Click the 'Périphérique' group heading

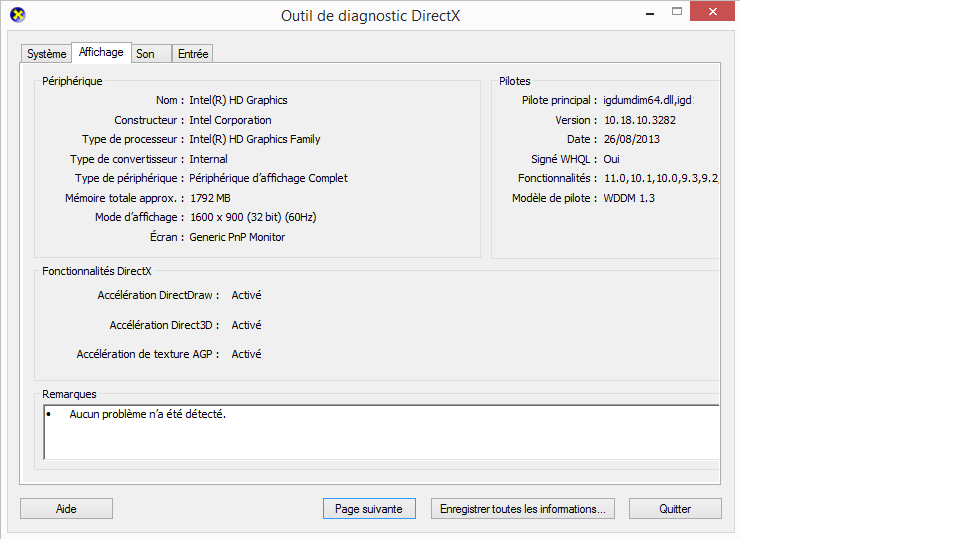tap(72, 81)
